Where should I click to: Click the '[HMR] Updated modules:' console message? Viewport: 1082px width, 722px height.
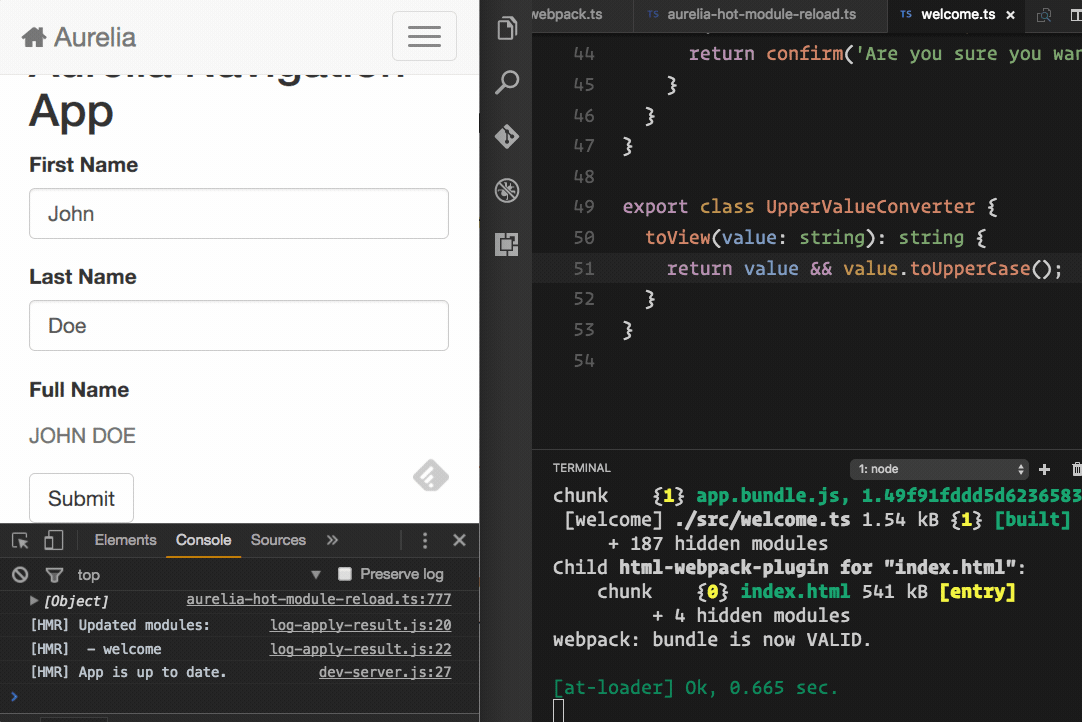pyautogui.click(x=120, y=625)
